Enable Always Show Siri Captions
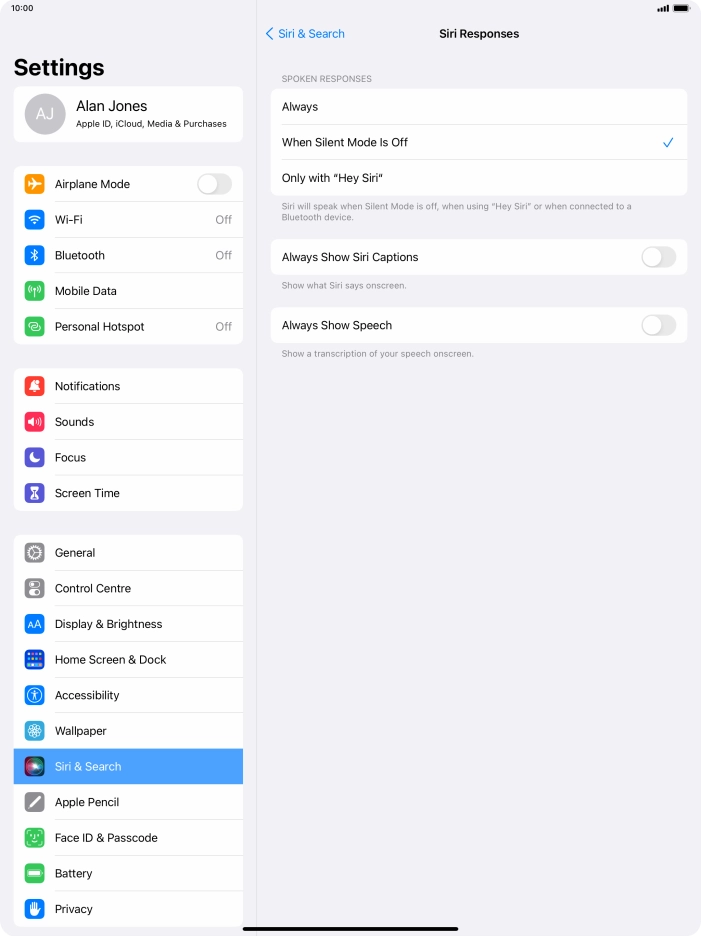 [659, 257]
